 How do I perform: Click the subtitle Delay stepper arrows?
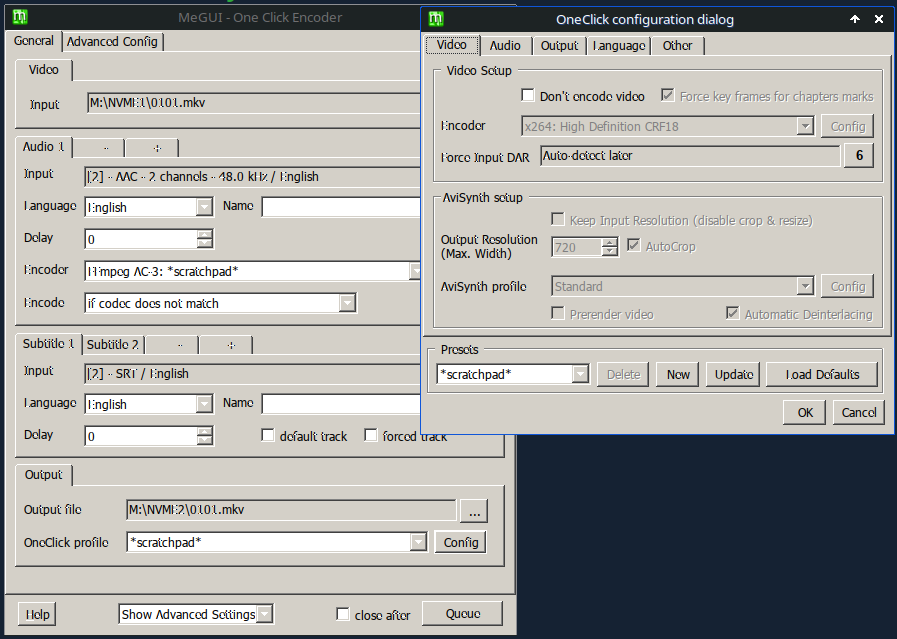205,436
